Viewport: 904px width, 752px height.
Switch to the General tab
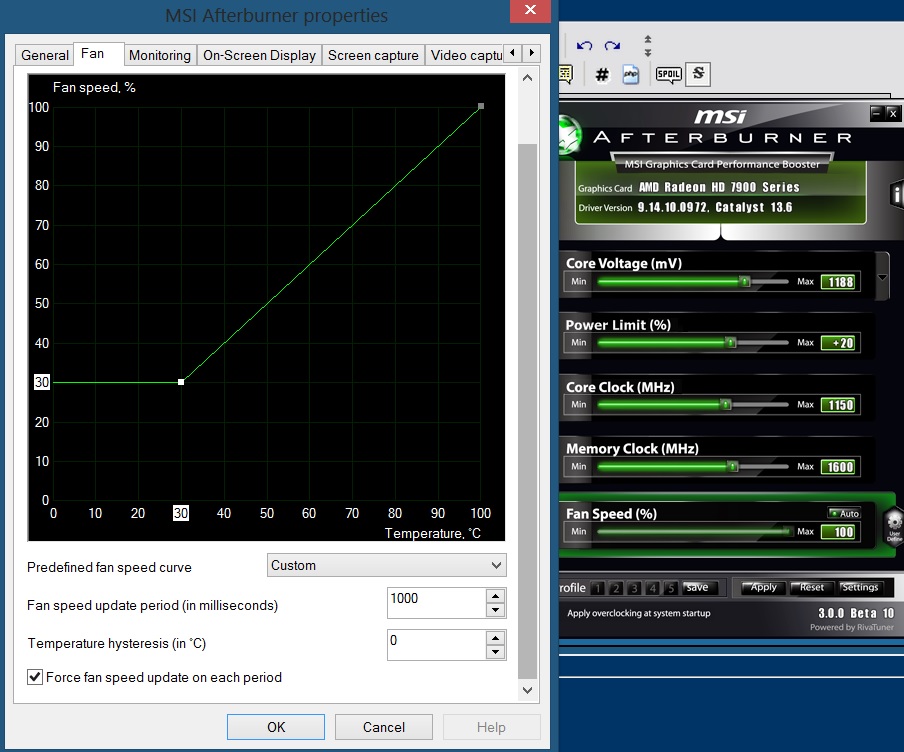(x=44, y=55)
